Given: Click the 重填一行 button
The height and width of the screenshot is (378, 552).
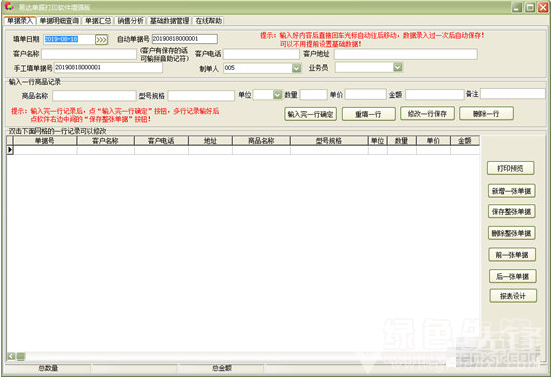Looking at the screenshot, I should [368, 114].
